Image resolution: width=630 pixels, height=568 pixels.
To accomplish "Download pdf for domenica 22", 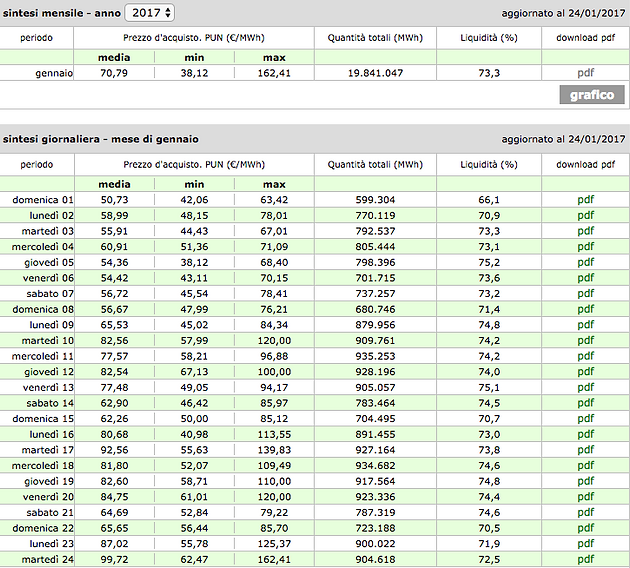I will (x=585, y=528).
